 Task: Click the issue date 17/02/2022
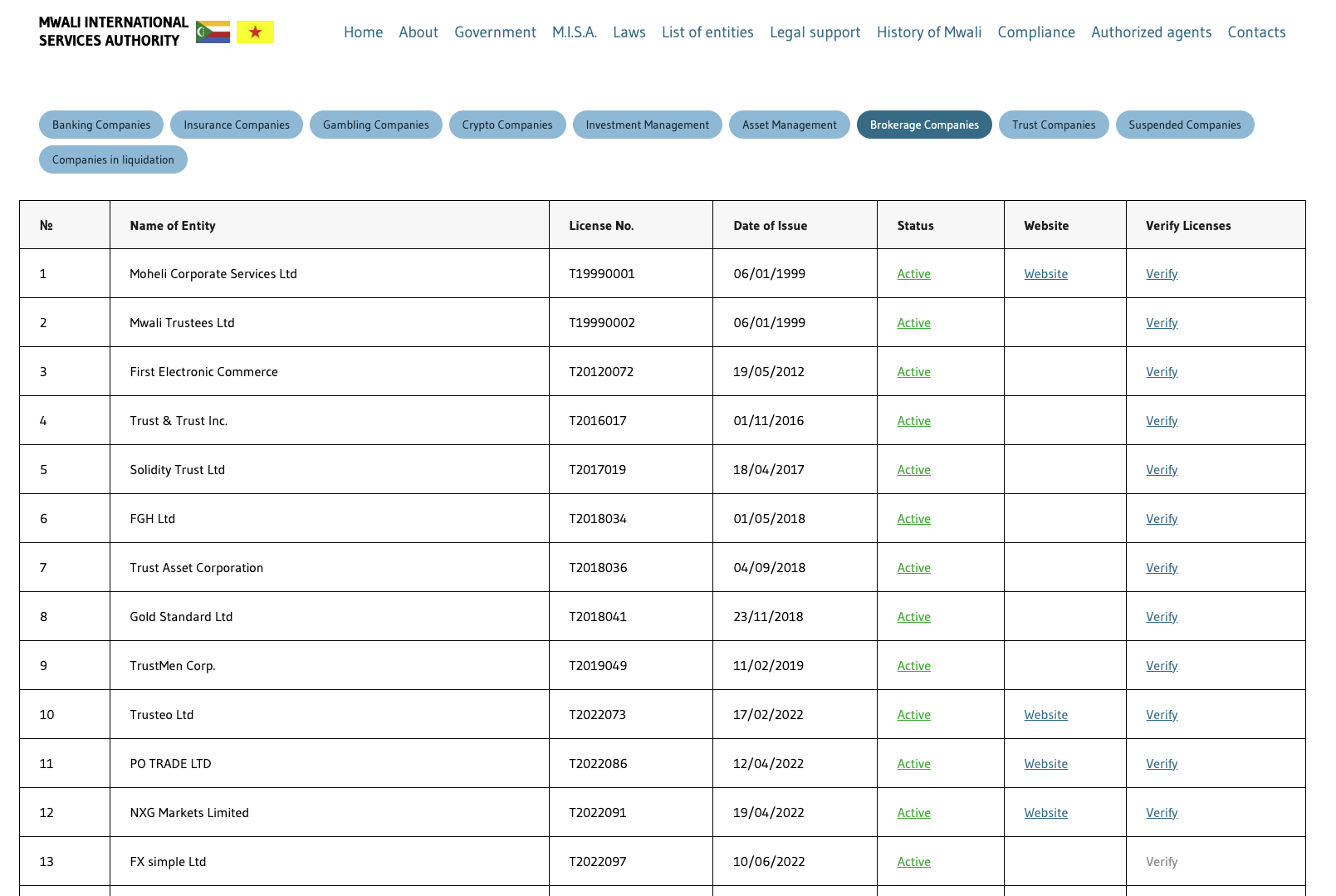(x=768, y=715)
